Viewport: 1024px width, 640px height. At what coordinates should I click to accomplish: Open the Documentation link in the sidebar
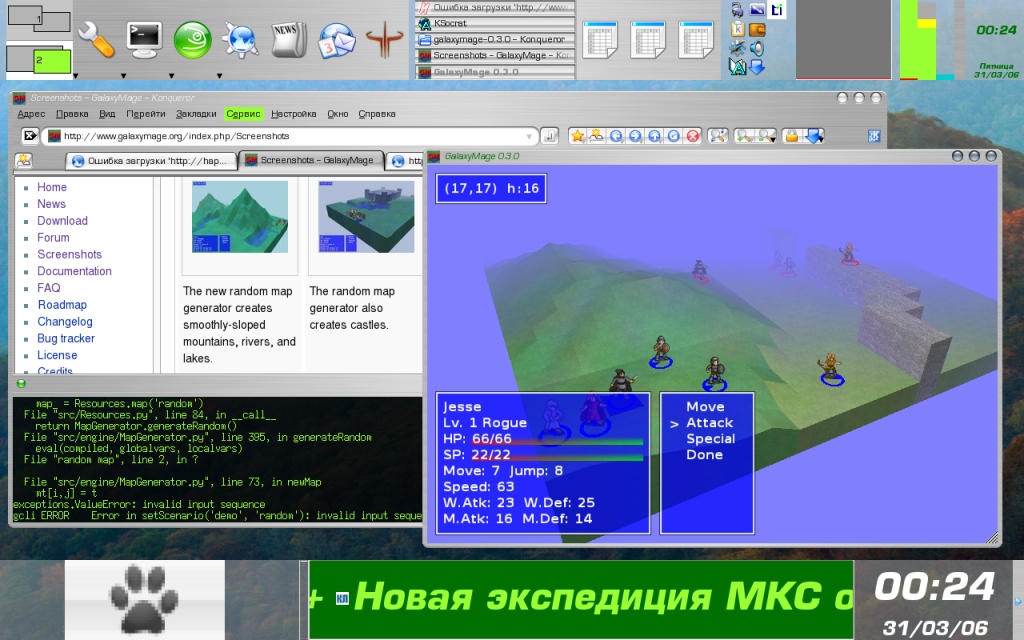(74, 271)
